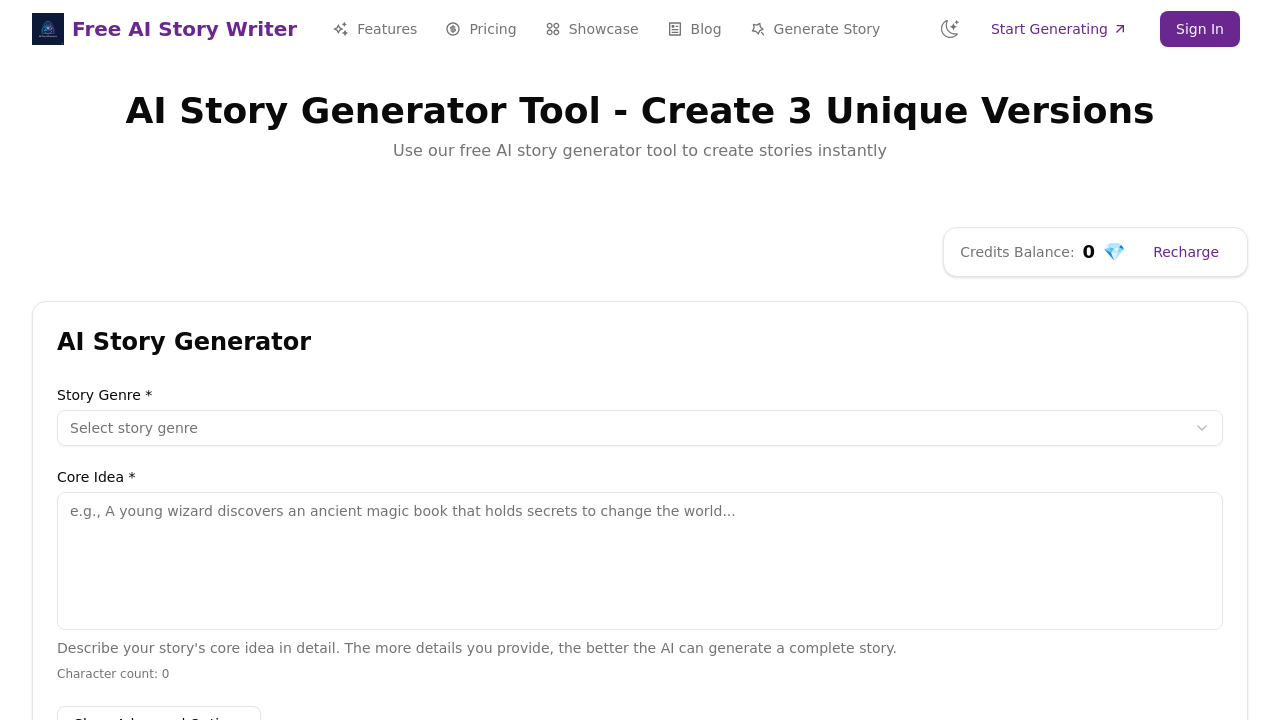Open the Story Genre dropdown
Screen dimensions: 1280x720
(640, 428)
